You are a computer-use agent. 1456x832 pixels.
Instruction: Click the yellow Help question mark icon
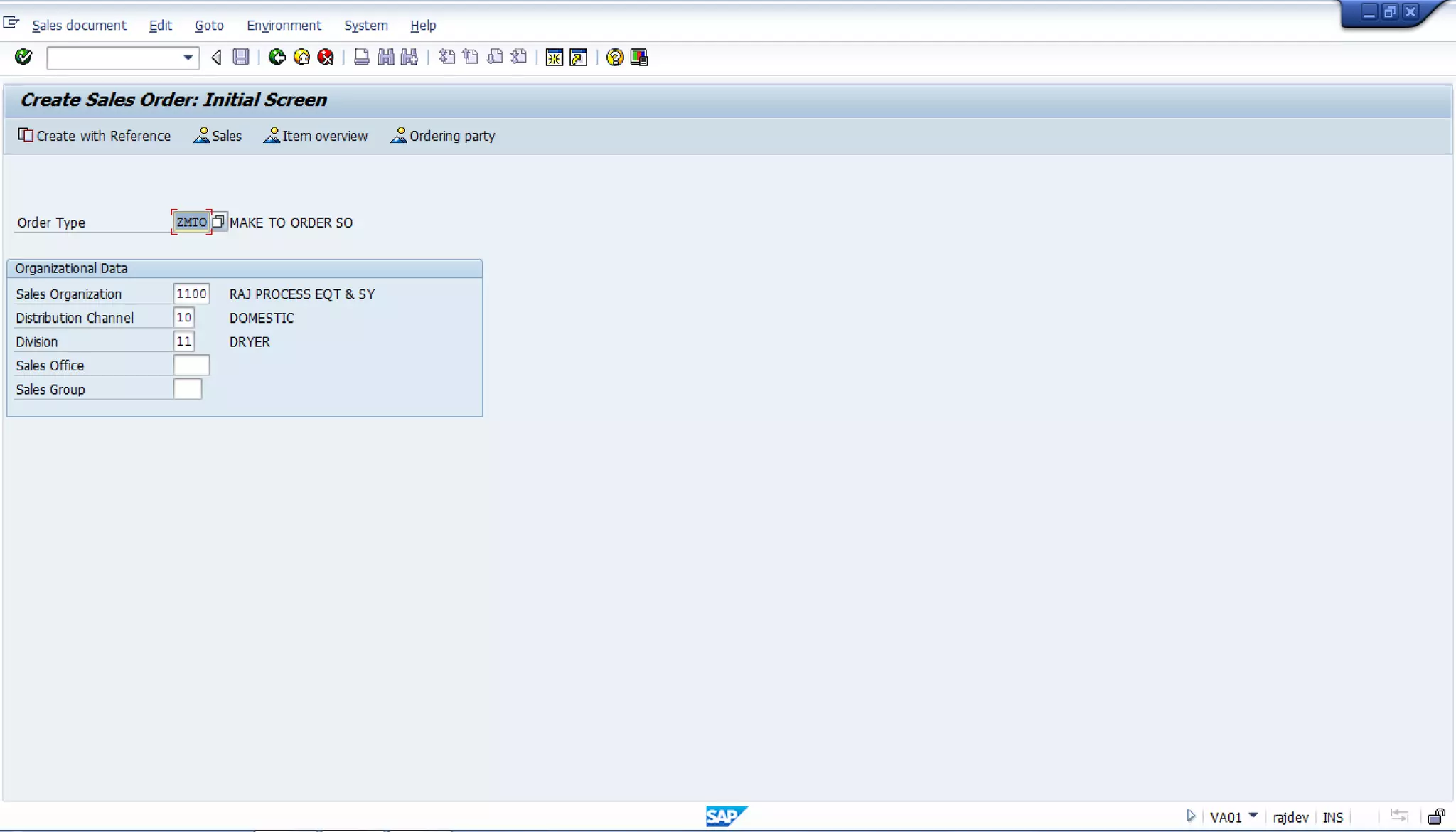point(615,57)
